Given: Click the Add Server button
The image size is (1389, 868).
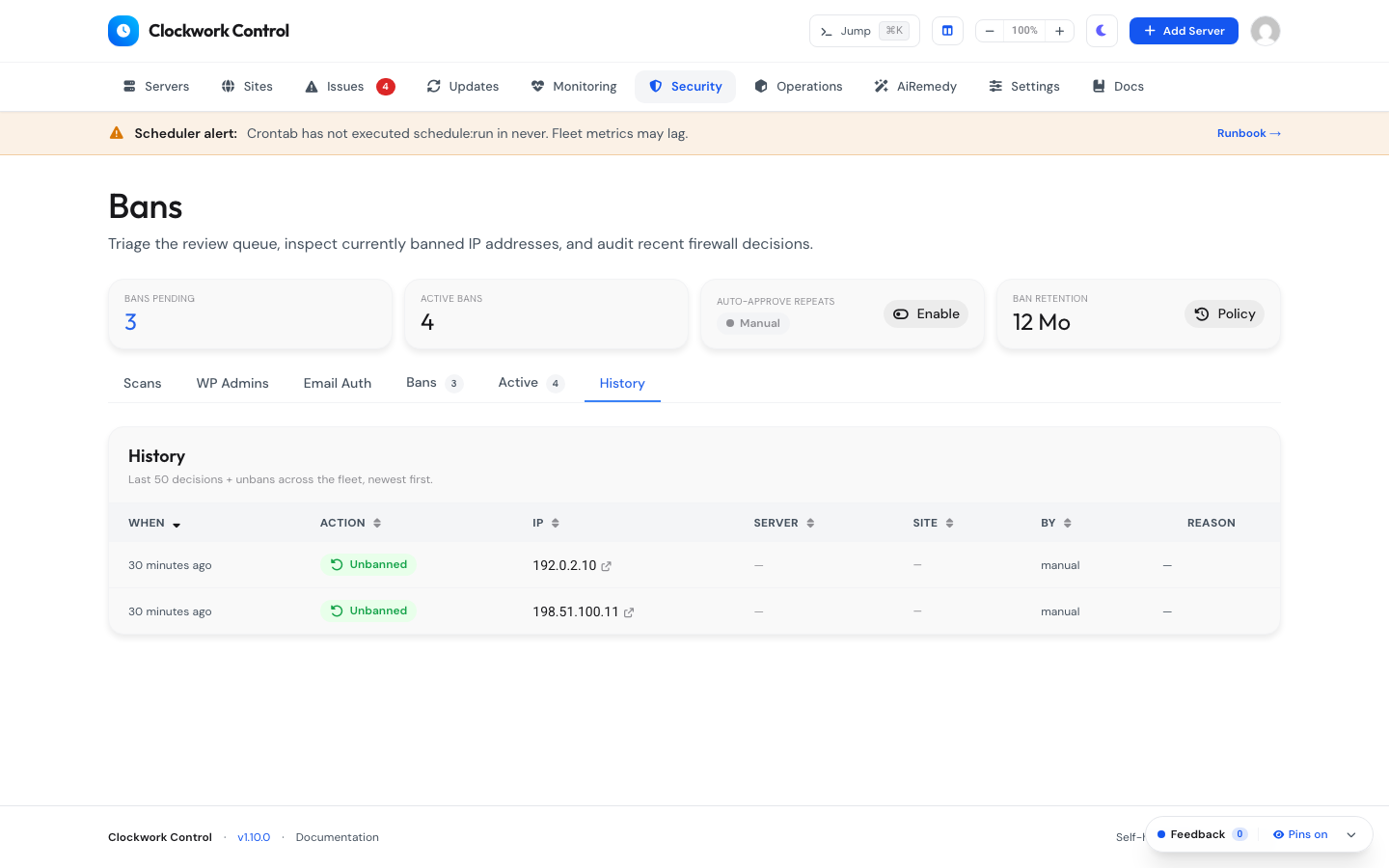Looking at the screenshot, I should (x=1184, y=31).
